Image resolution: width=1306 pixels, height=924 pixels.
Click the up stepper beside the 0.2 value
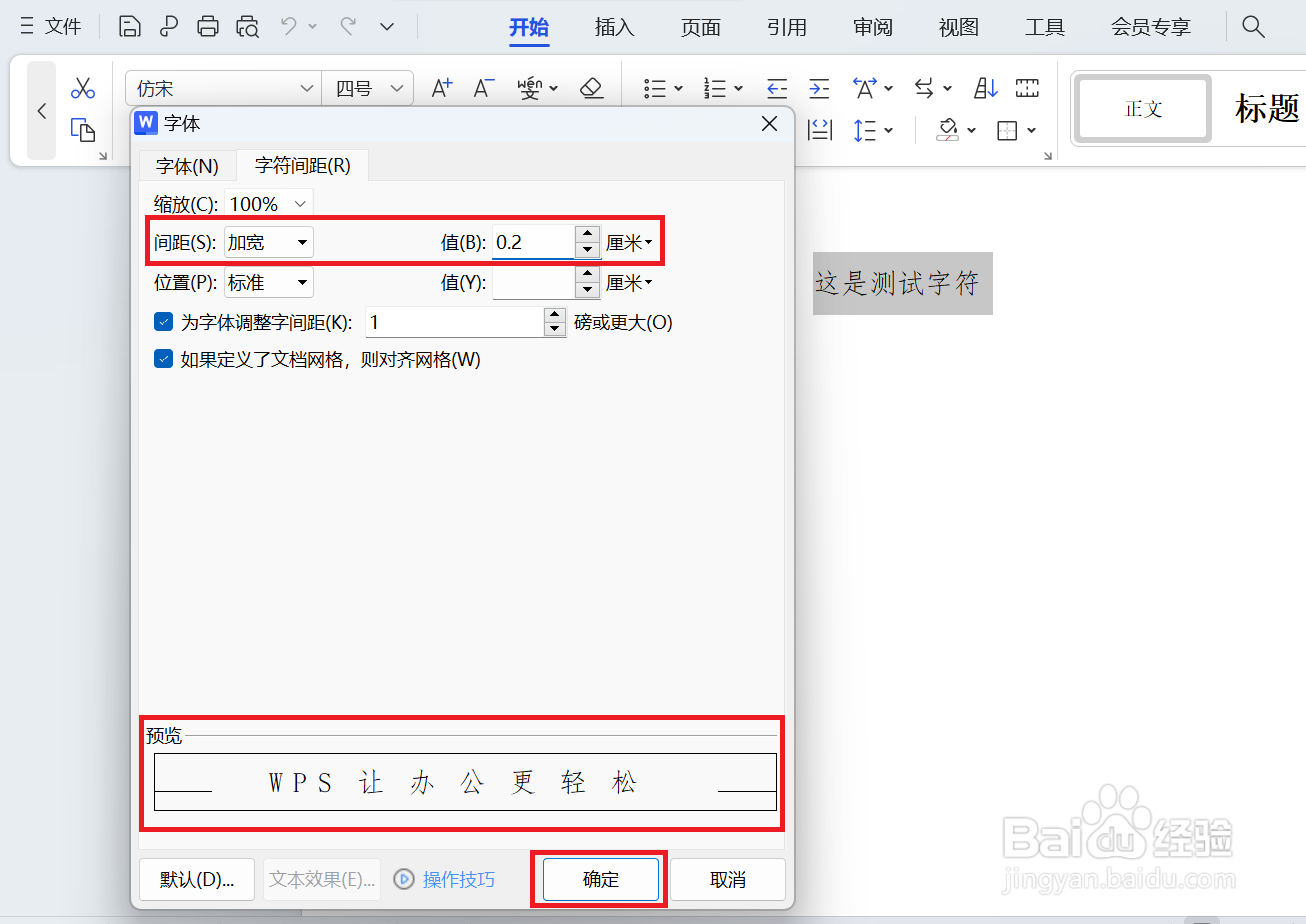coord(587,234)
